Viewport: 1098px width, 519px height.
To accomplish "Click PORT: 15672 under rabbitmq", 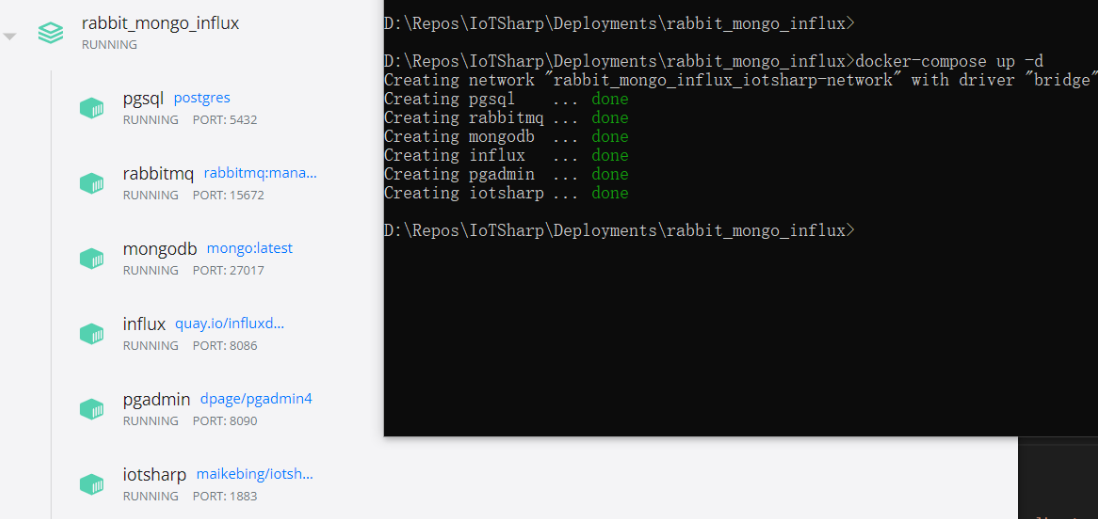I will pyautogui.click(x=228, y=195).
